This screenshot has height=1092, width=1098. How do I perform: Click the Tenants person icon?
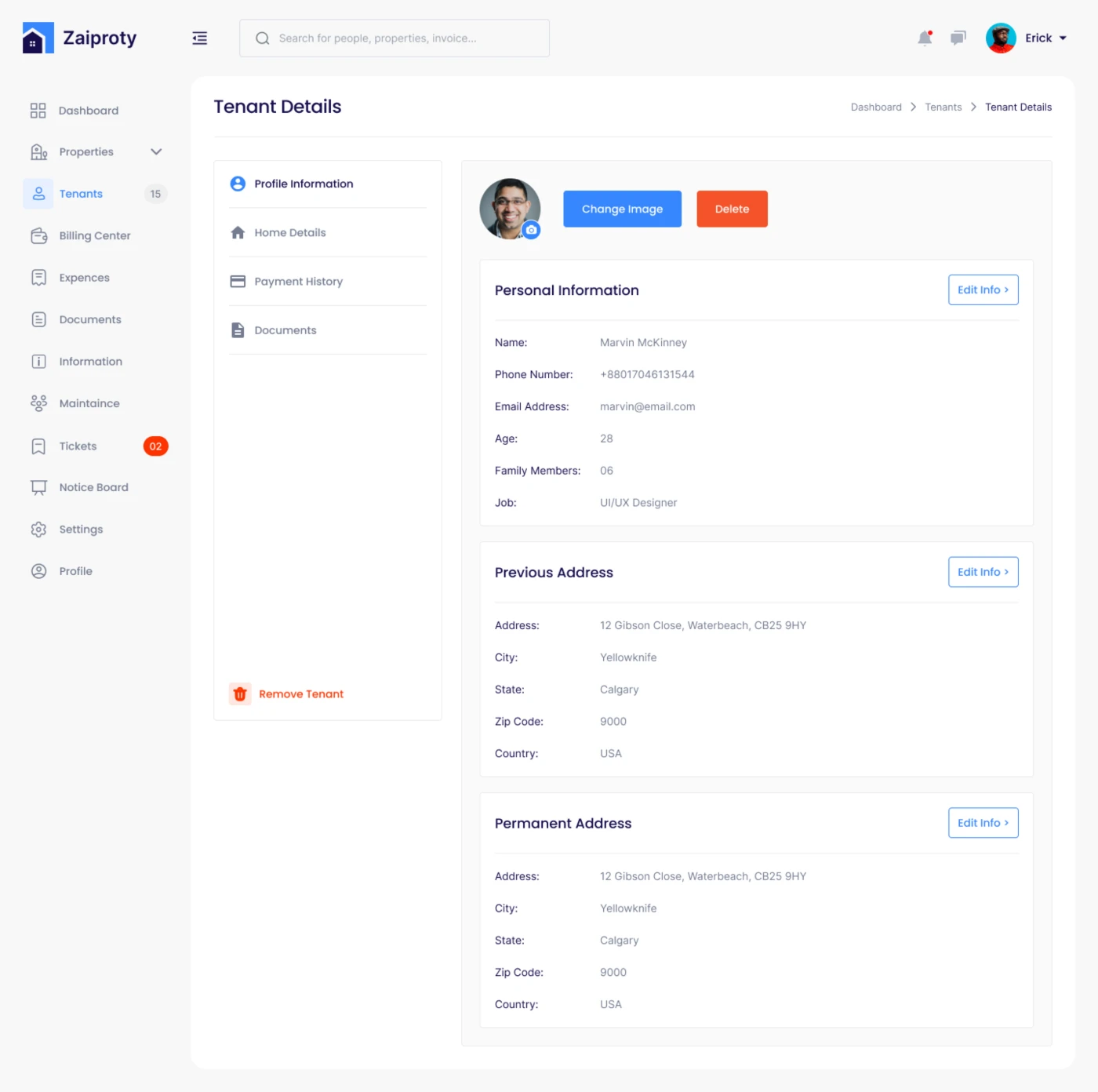click(x=38, y=194)
